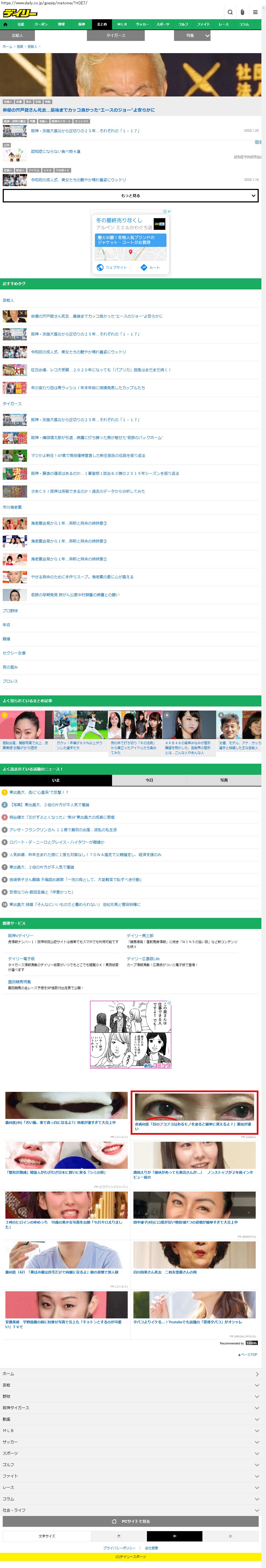266x1568 pixels.
Task: Open 会社概要 link
Action: tap(151, 1547)
